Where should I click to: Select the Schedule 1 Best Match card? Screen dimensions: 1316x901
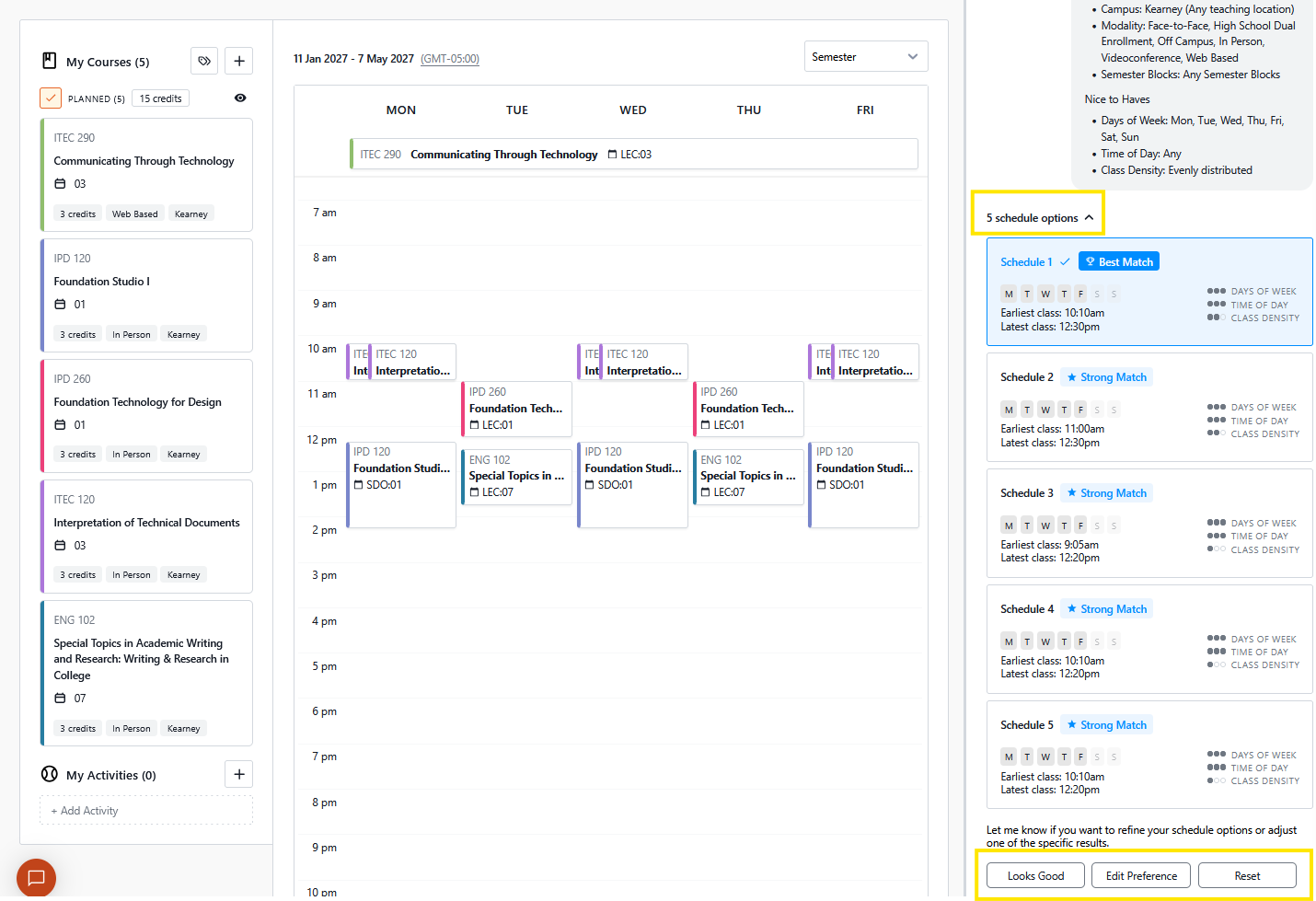(x=1149, y=292)
